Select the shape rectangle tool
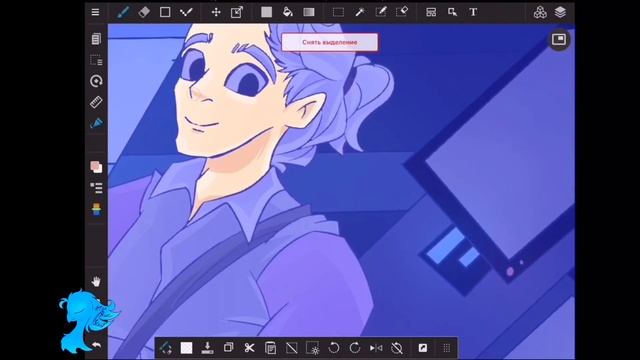 pos(165,12)
